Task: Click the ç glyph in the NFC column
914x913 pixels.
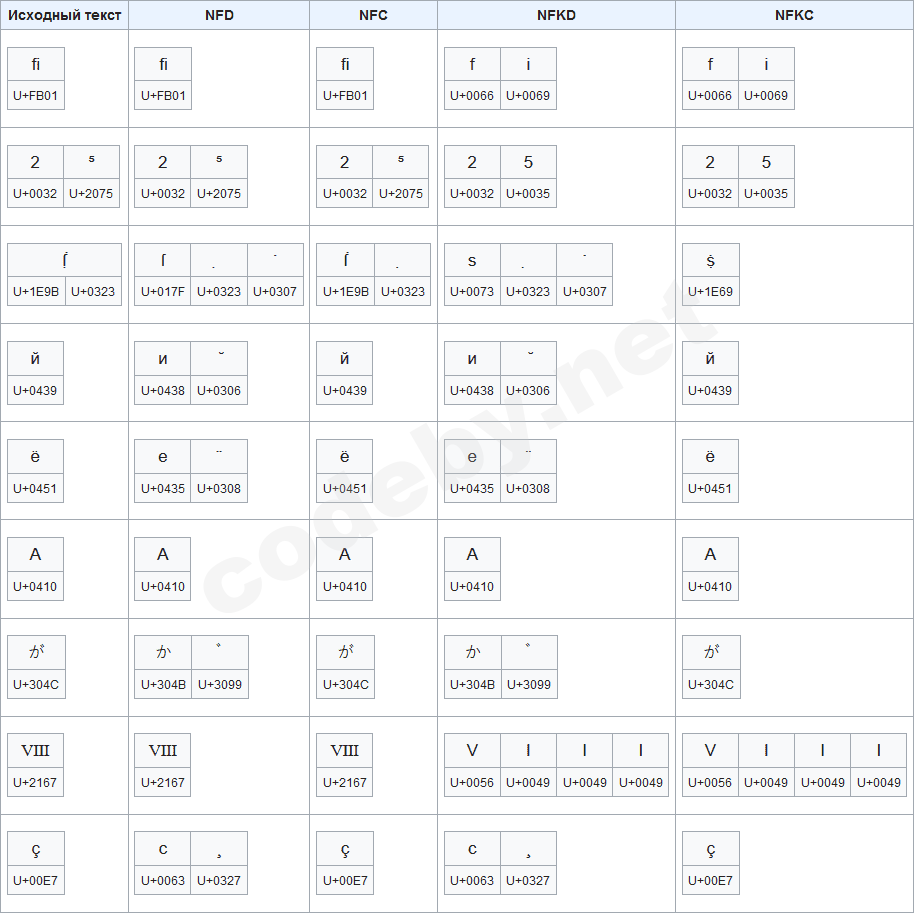Action: (x=345, y=849)
